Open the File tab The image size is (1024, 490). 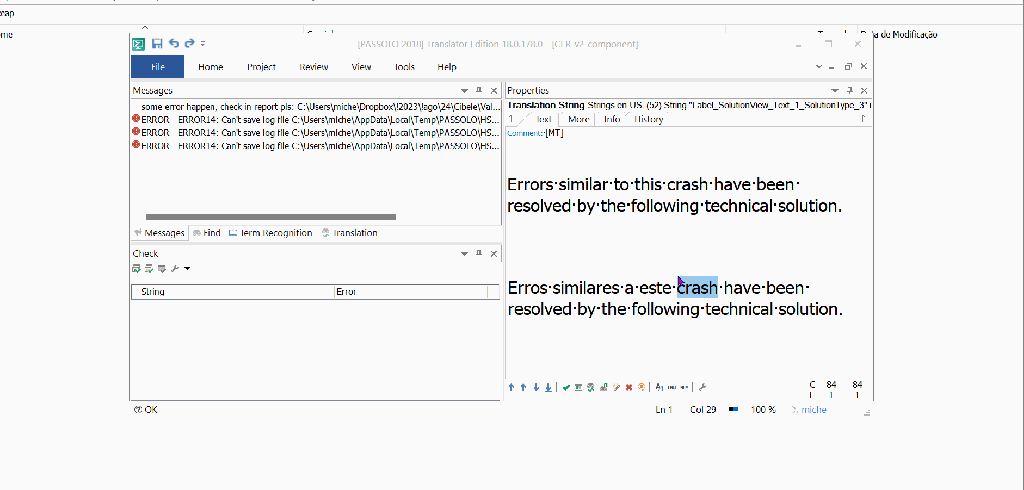click(157, 67)
